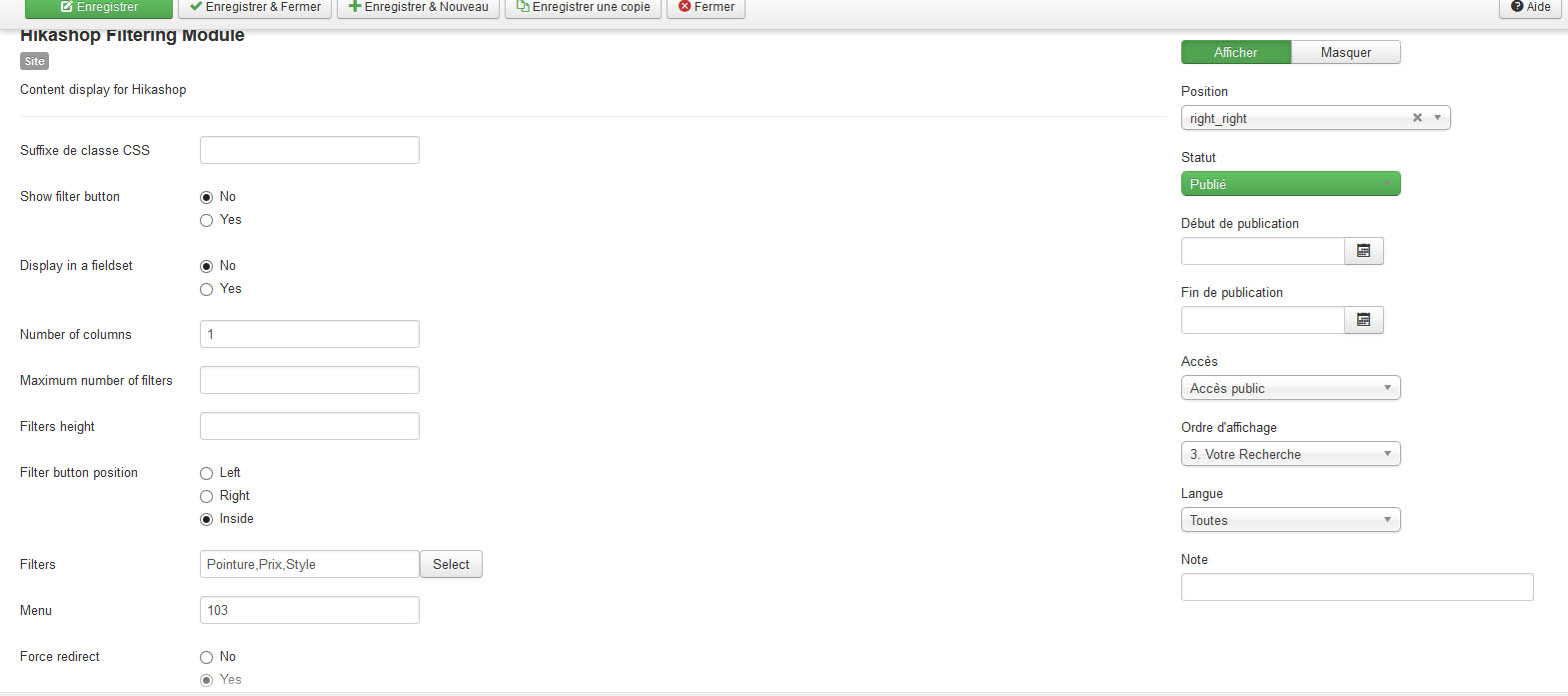Focus the Note input field
The height and width of the screenshot is (696, 1568).
pos(1357,587)
